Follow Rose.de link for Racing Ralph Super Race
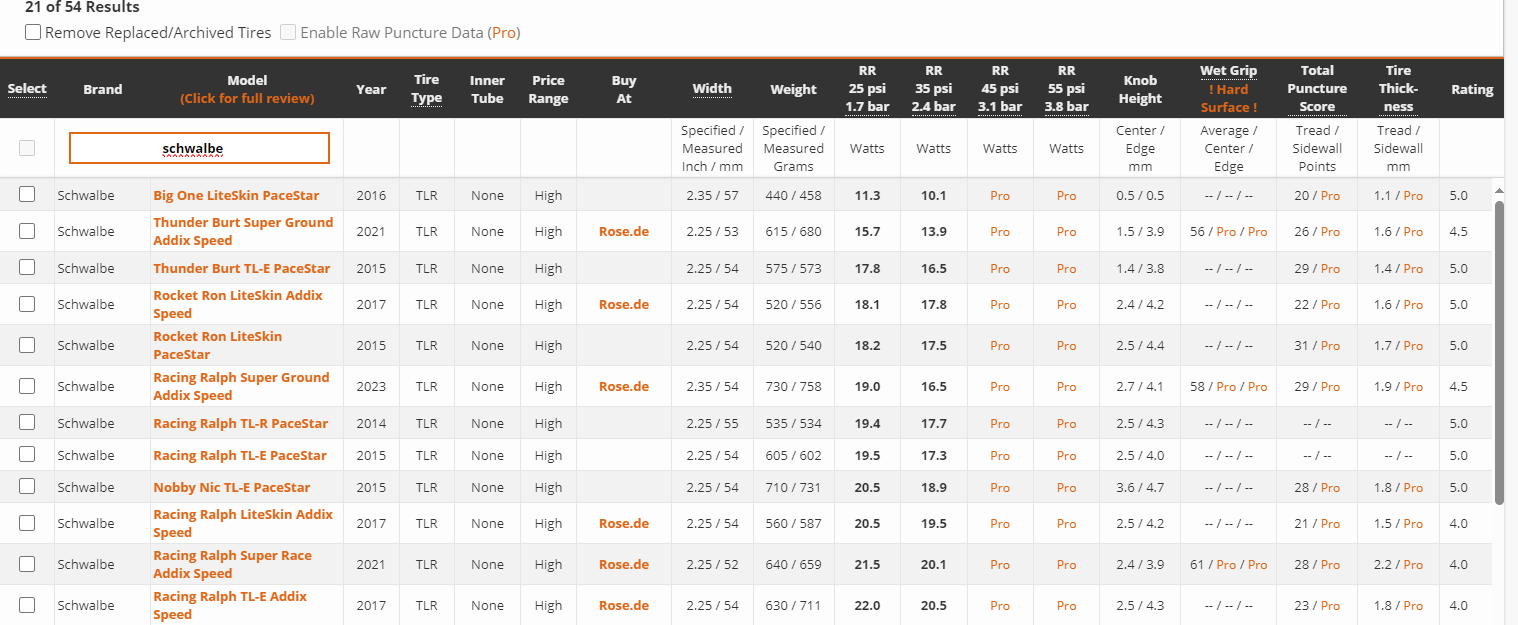This screenshot has width=1518, height=625. (624, 564)
